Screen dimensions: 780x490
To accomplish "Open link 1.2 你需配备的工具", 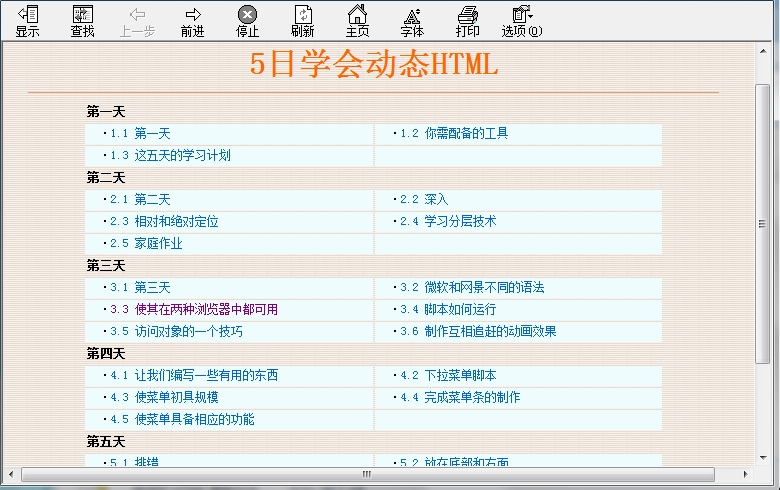I will [x=454, y=133].
